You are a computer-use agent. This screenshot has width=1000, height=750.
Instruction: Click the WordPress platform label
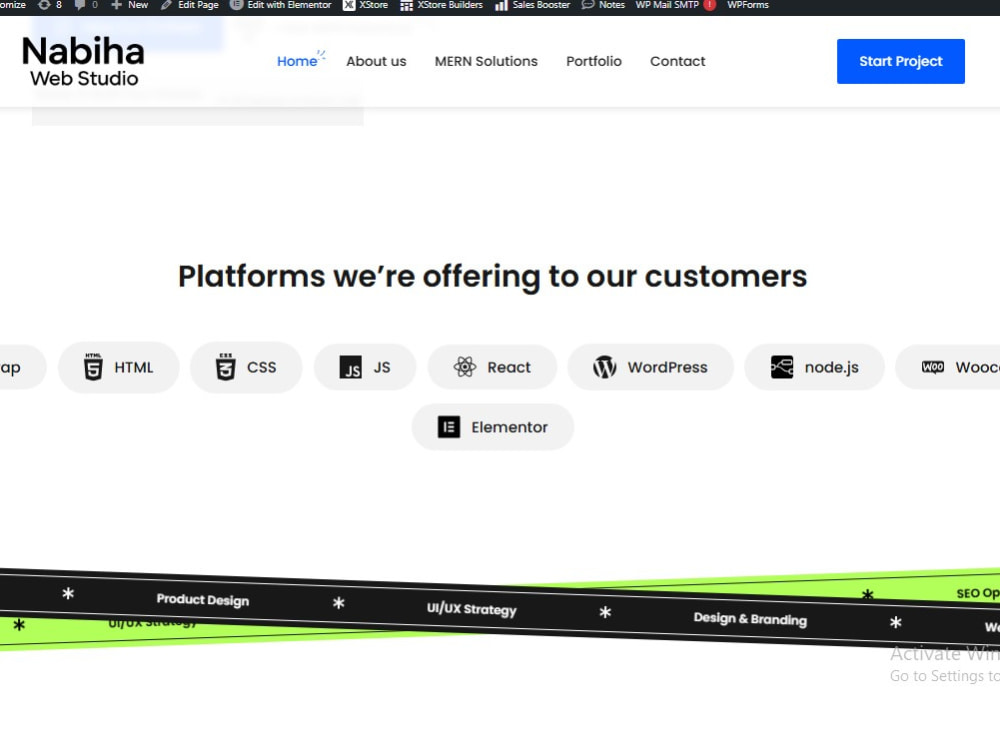pyautogui.click(x=668, y=367)
